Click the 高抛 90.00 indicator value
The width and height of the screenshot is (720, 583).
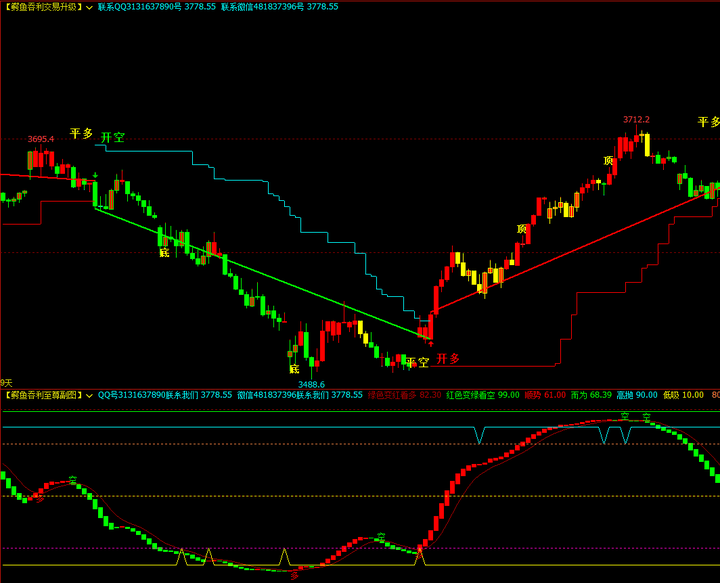click(637, 395)
